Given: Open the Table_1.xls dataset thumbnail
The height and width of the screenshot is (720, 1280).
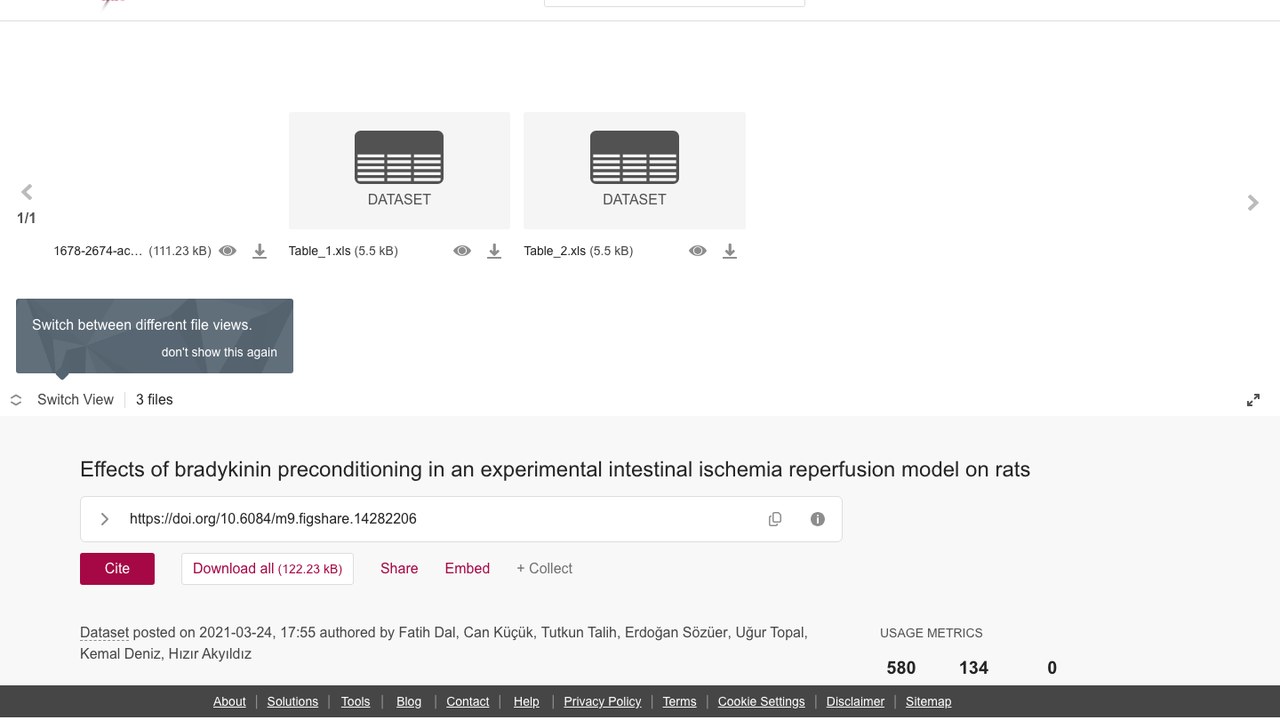Looking at the screenshot, I should coord(399,170).
